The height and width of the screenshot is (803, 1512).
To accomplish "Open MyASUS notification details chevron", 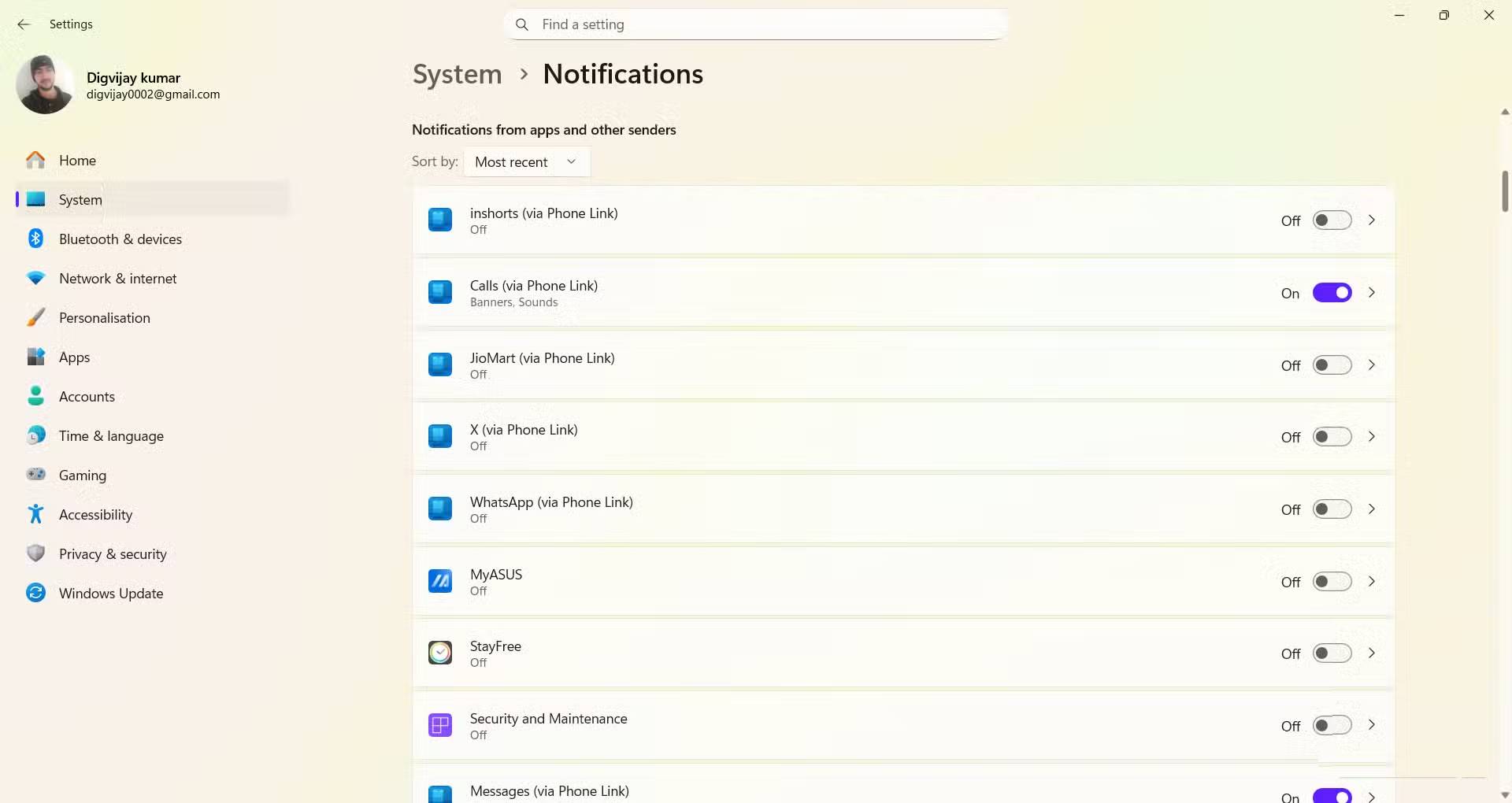I will (1372, 582).
